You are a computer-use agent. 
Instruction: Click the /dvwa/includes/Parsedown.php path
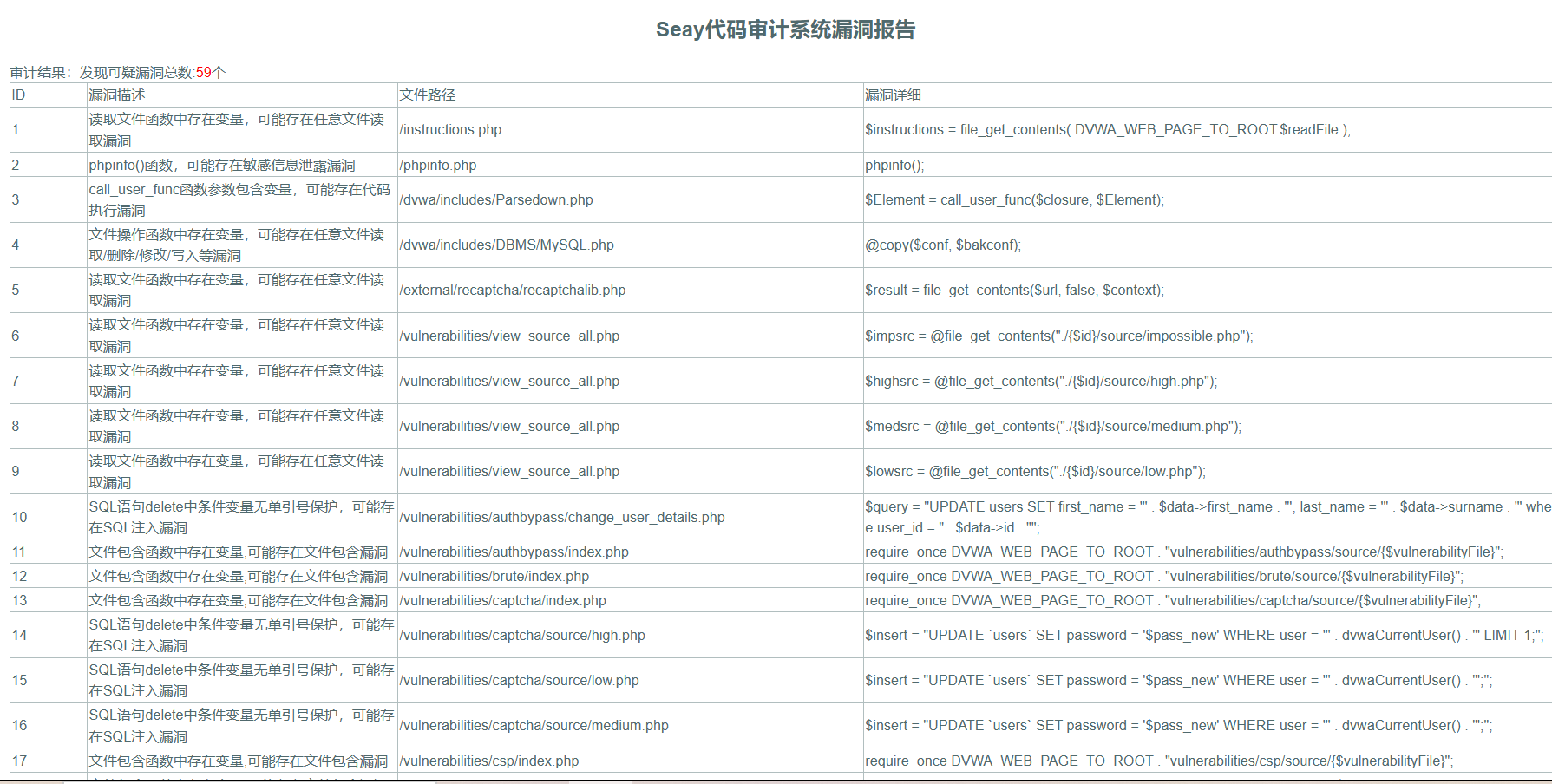[x=495, y=199]
